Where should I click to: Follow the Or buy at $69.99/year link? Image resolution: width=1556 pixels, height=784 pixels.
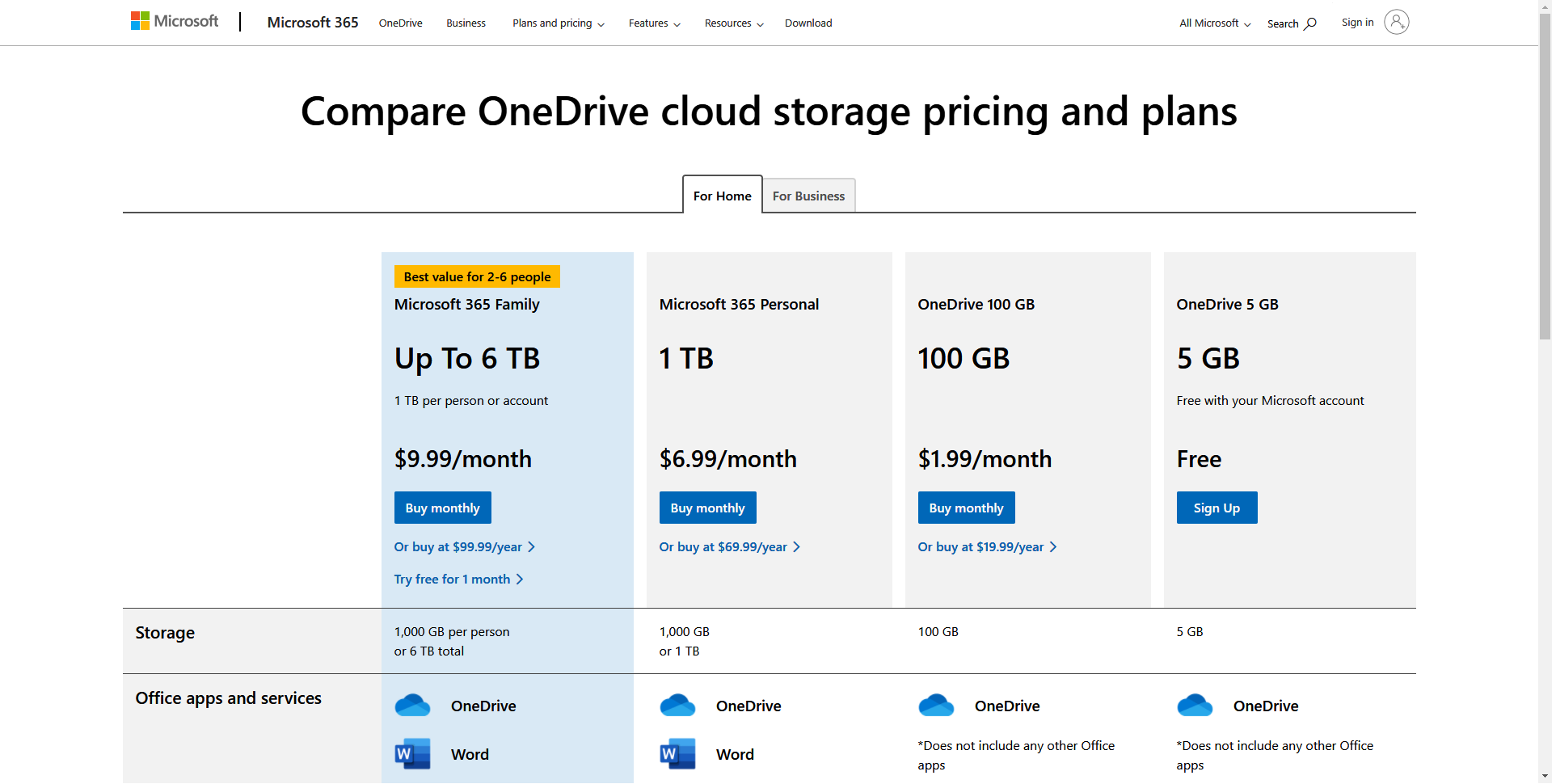(x=730, y=547)
